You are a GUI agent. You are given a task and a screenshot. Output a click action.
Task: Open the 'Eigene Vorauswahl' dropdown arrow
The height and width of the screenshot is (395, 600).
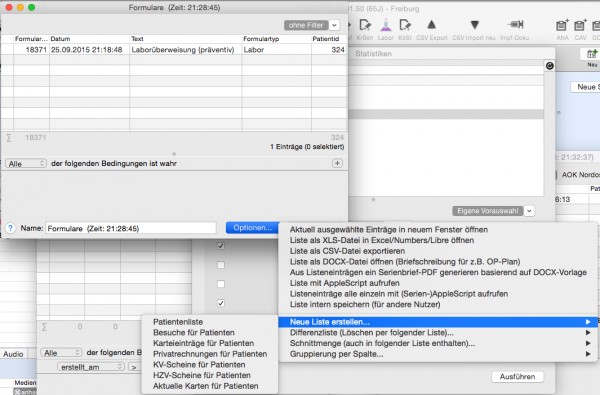(x=529, y=211)
